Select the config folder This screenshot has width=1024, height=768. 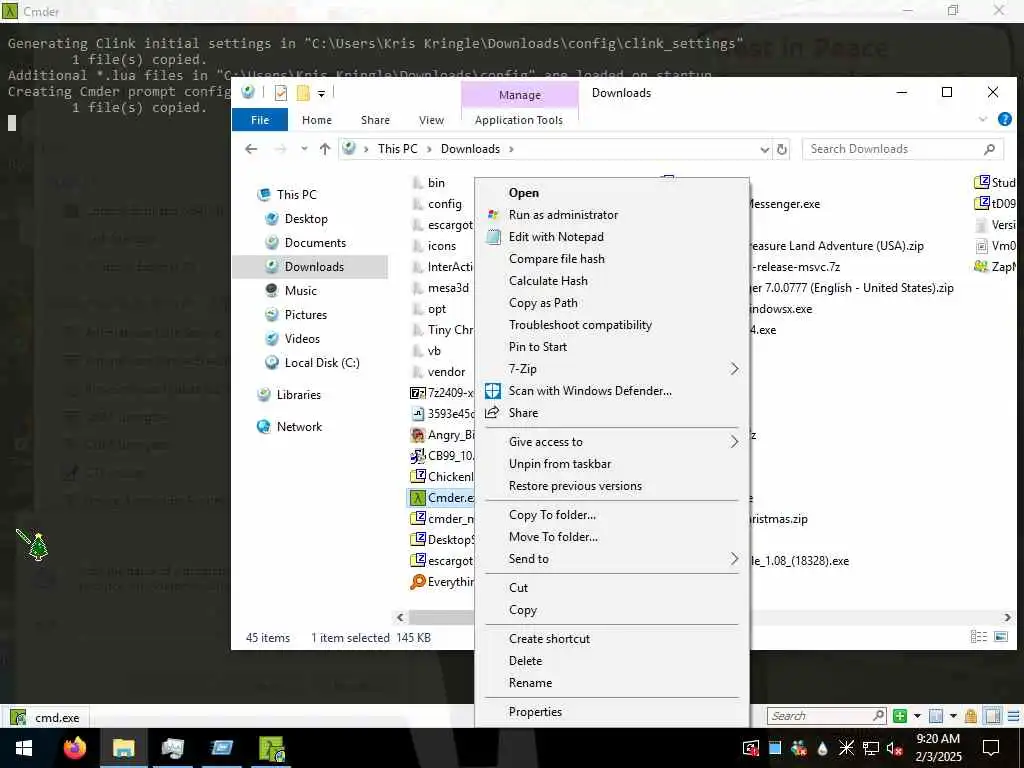point(445,204)
